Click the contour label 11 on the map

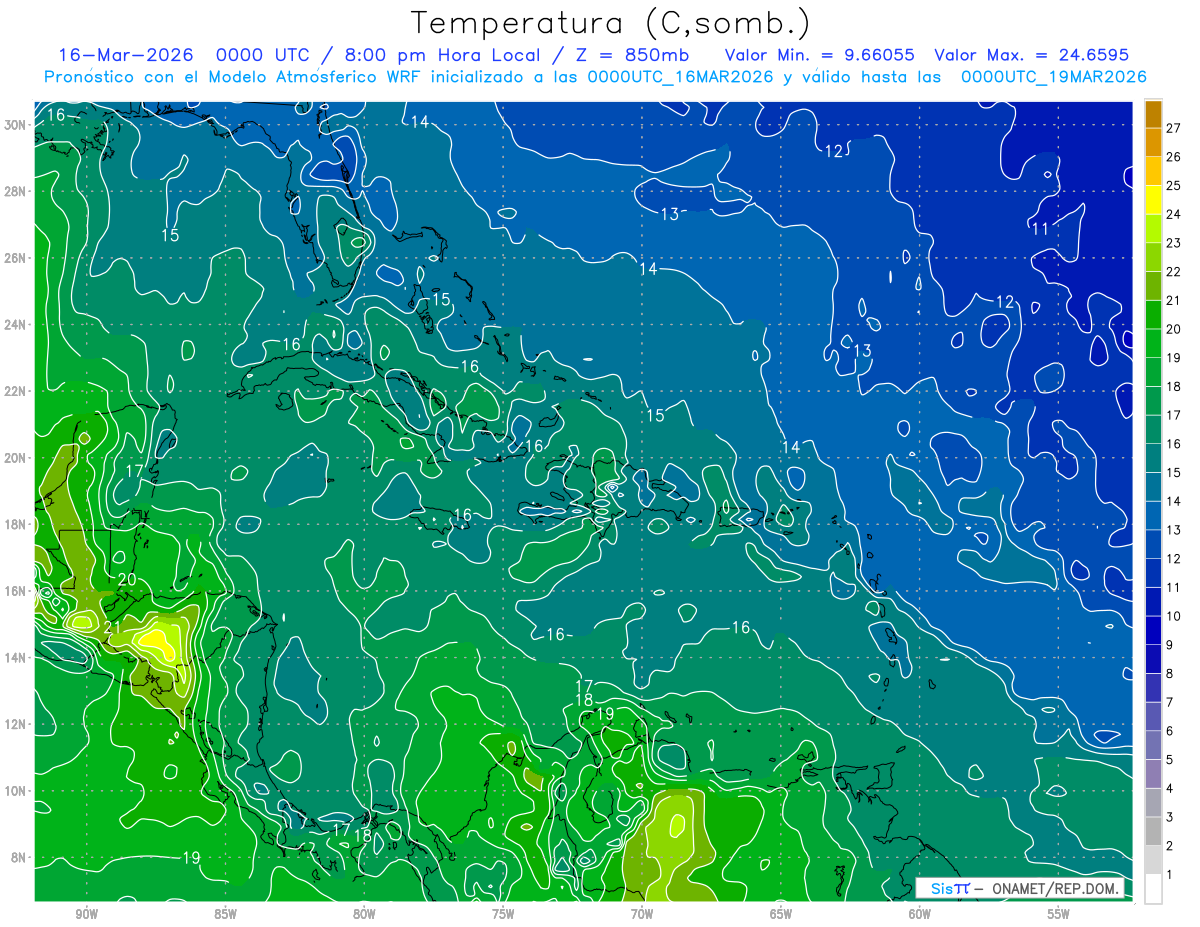click(x=1040, y=229)
